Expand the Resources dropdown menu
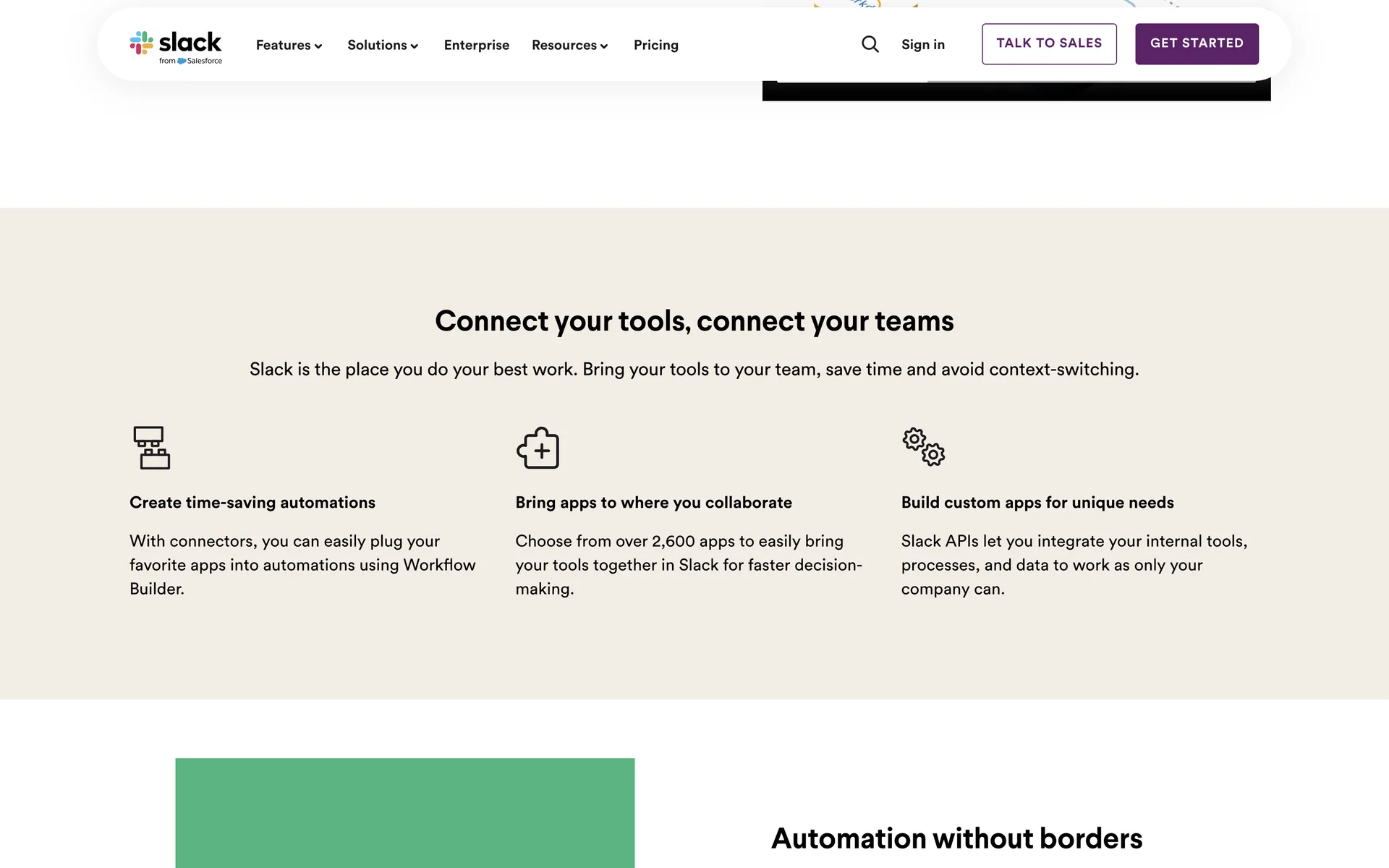 569,45
